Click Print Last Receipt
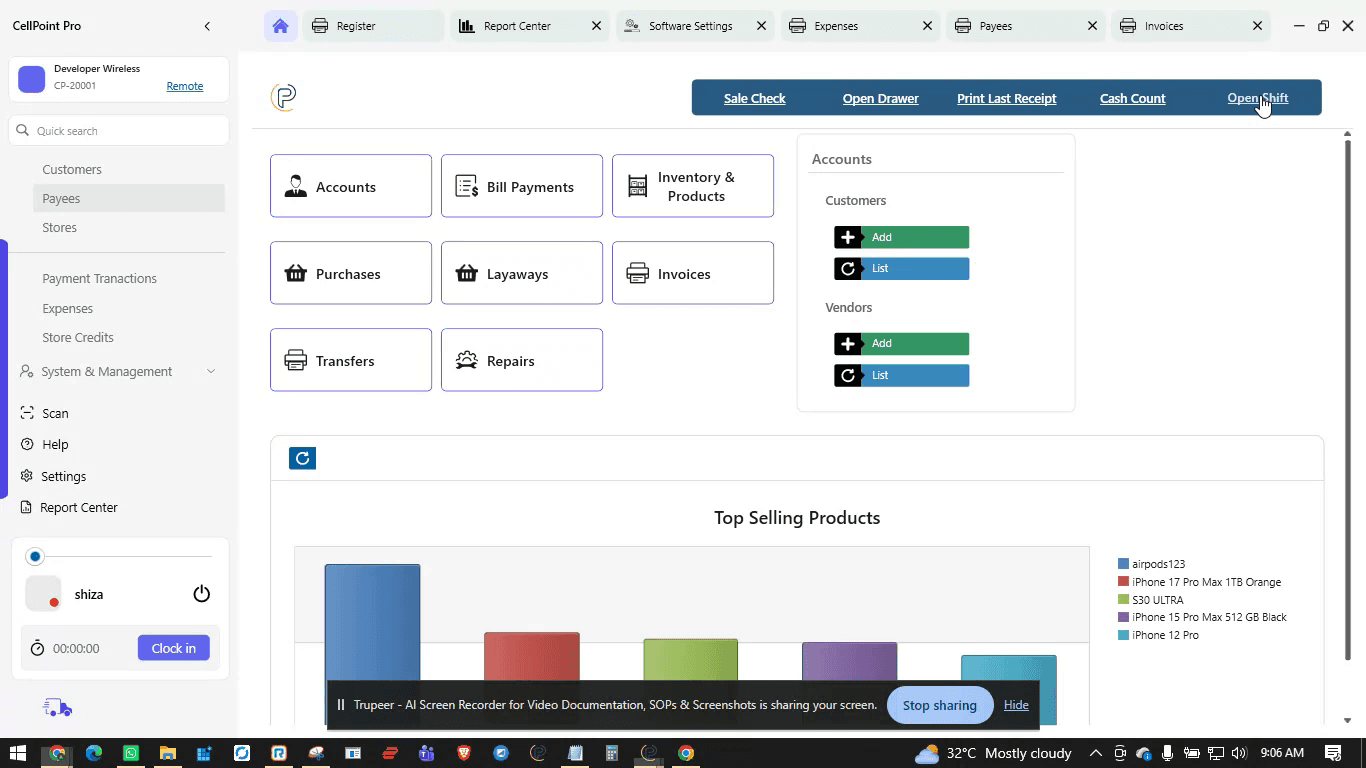Image resolution: width=1366 pixels, height=768 pixels. [x=1006, y=98]
